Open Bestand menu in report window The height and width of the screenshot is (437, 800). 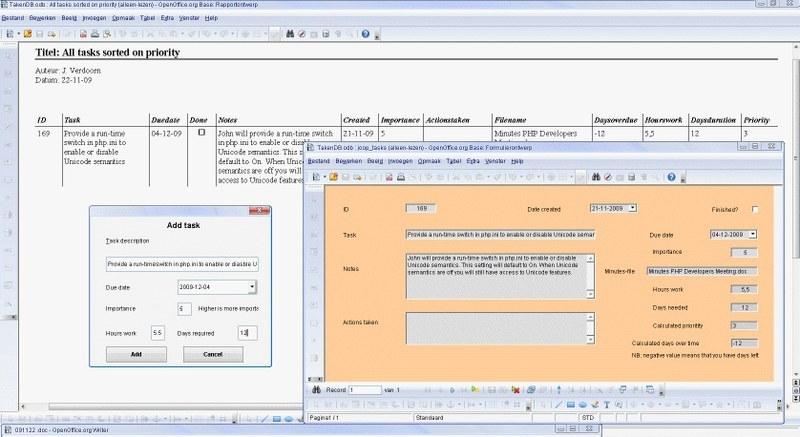pyautogui.click(x=13, y=18)
